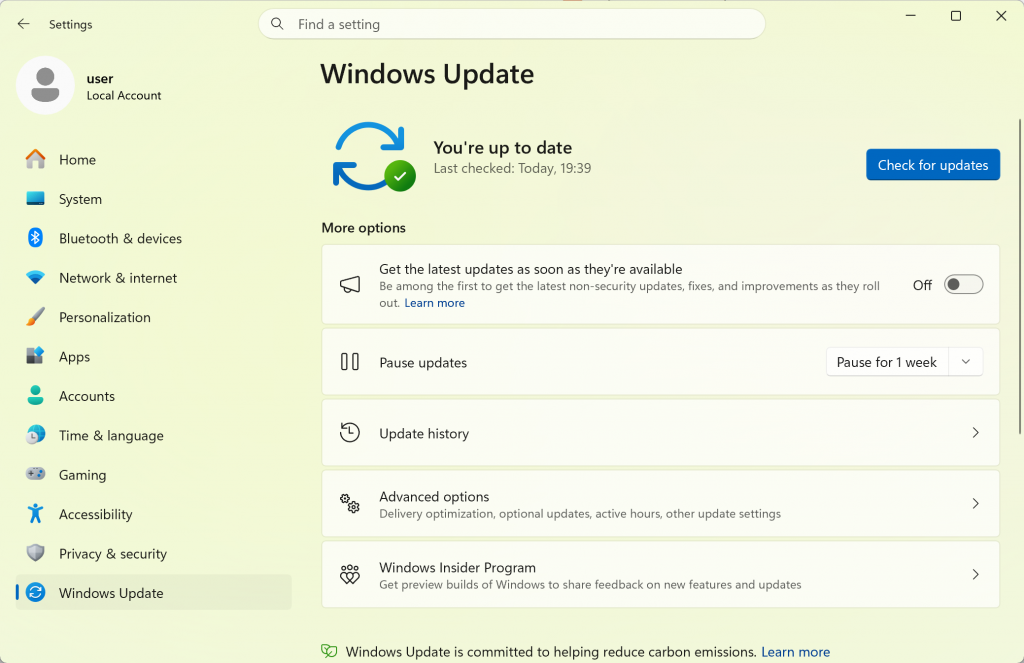Image resolution: width=1024 pixels, height=663 pixels.
Task: Click the Privacy & security shield icon
Action: click(35, 553)
